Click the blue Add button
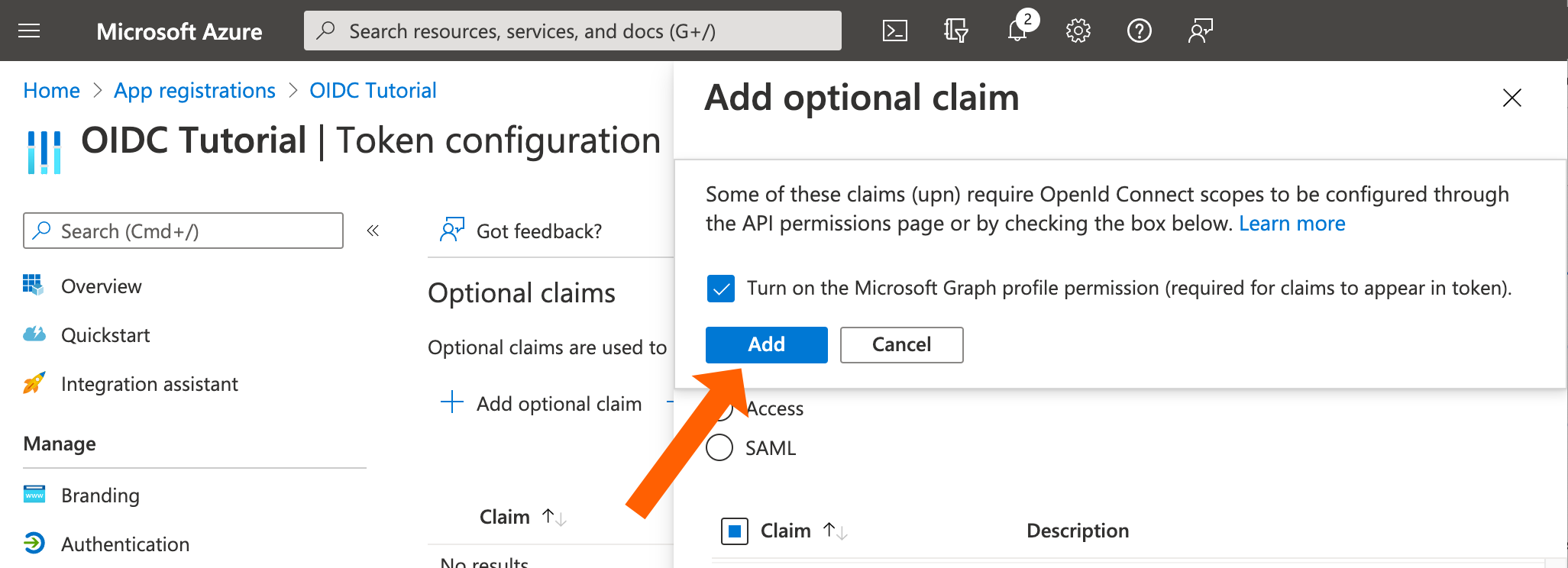Screen dimensions: 1568x568 click(766, 345)
